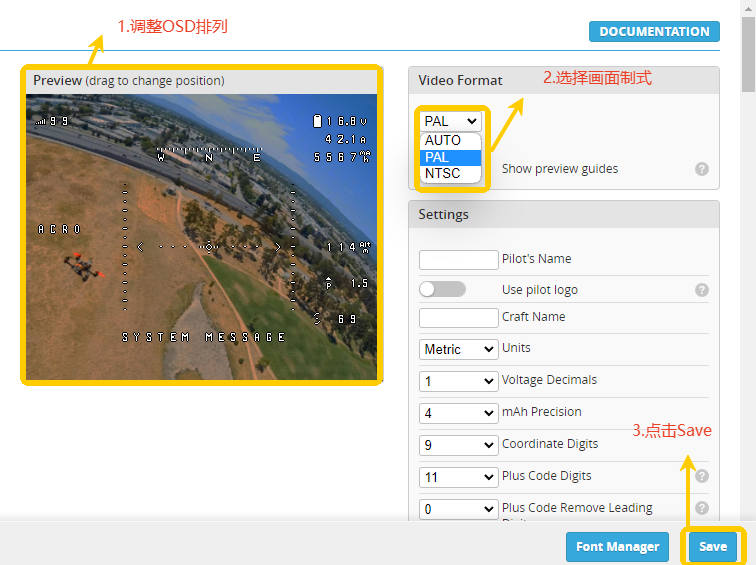This screenshot has width=756, height=565.
Task: Click the Craft Name input field
Action: tap(459, 318)
